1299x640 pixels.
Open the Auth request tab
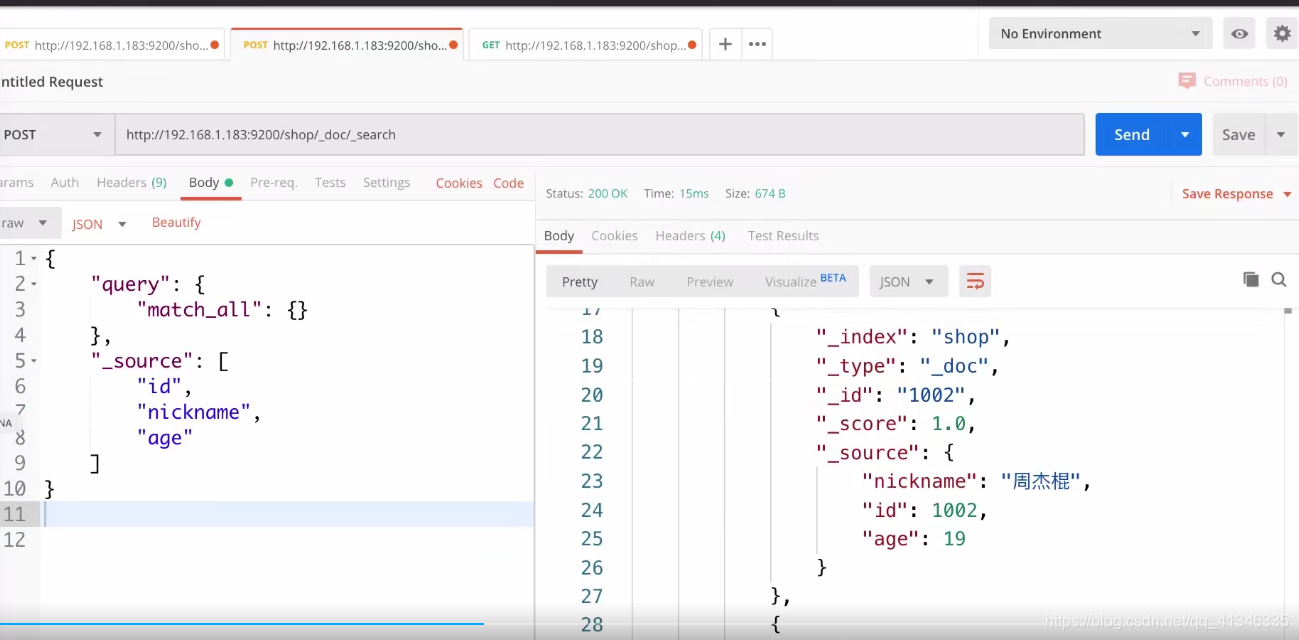click(x=65, y=182)
